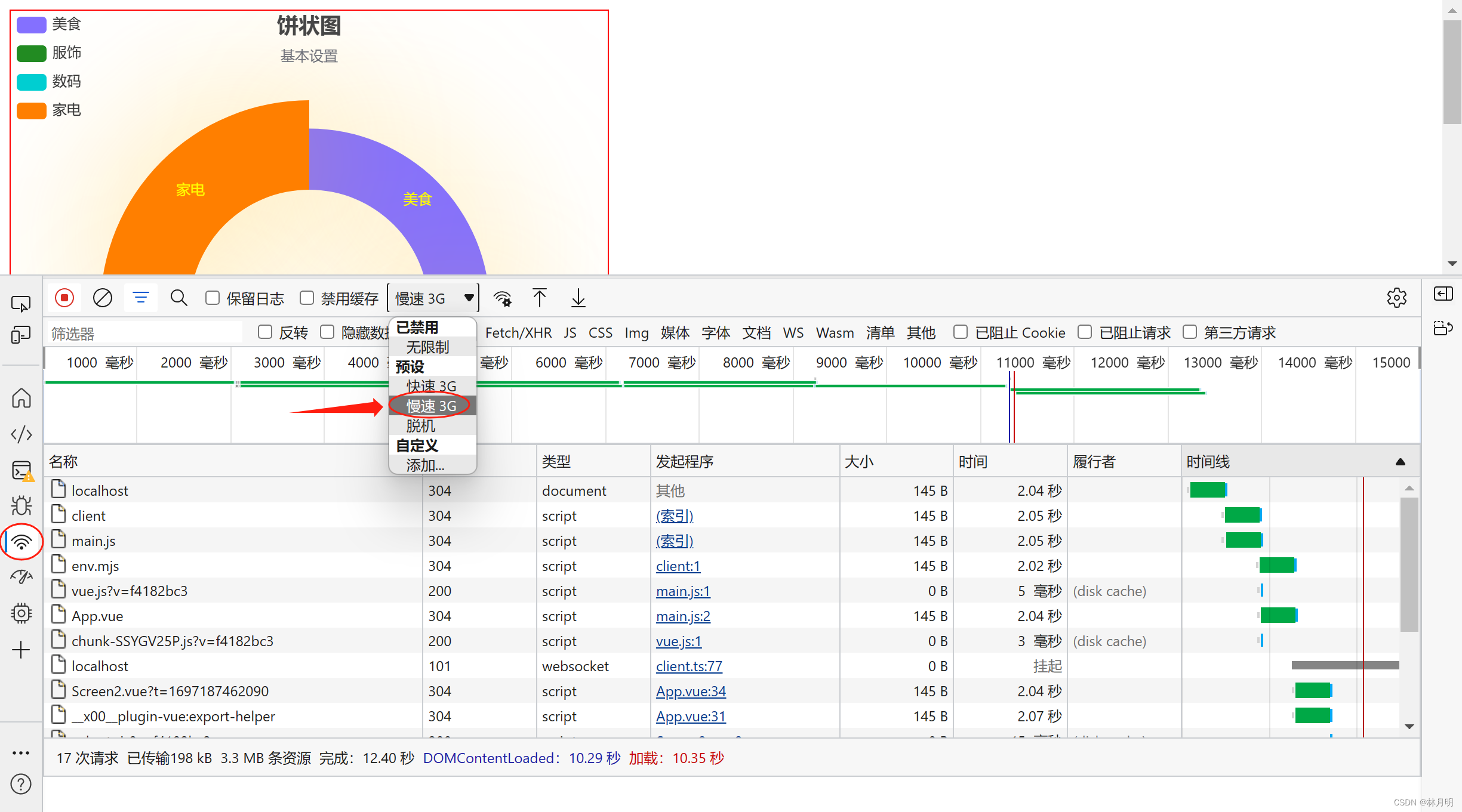Click the export HAR download arrow

(578, 298)
